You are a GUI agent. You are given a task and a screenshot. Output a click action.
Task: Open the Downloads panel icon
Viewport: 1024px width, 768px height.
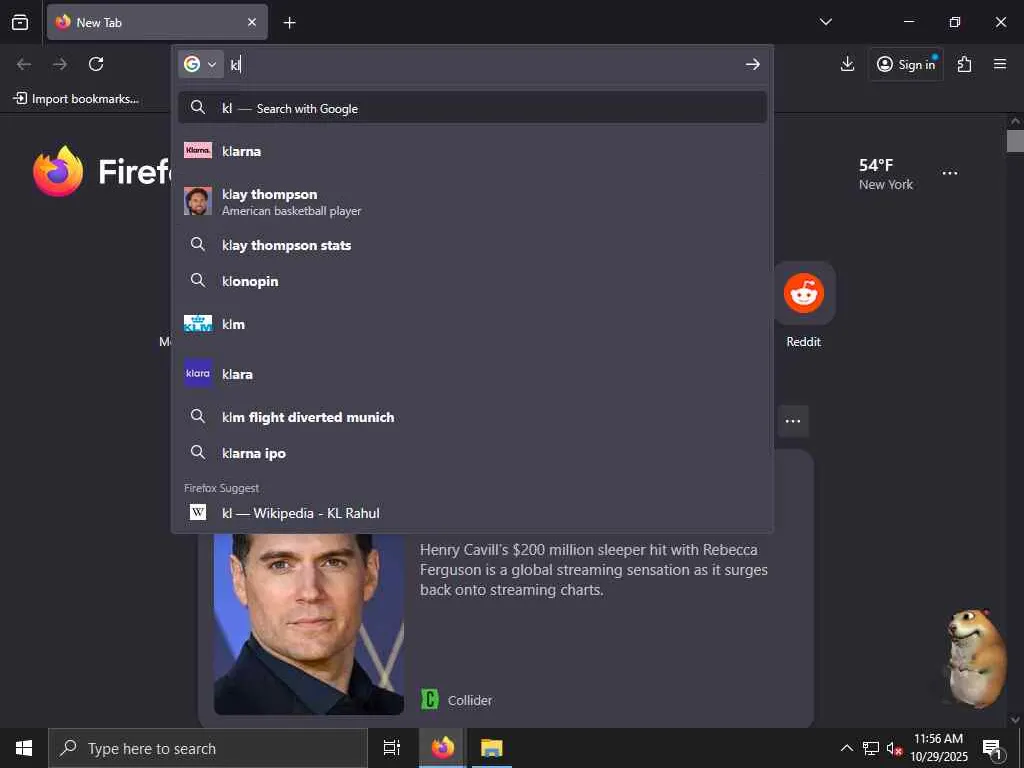[x=847, y=64]
